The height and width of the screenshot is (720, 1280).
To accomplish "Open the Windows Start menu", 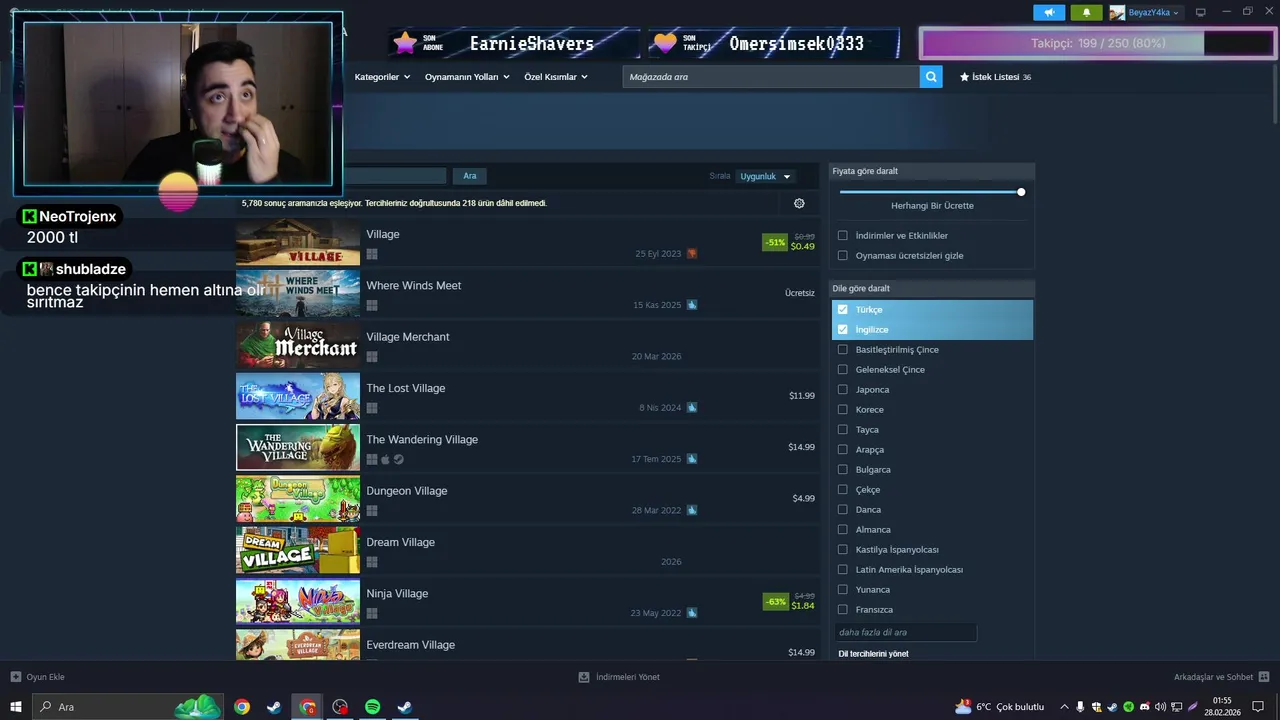I will (15, 707).
